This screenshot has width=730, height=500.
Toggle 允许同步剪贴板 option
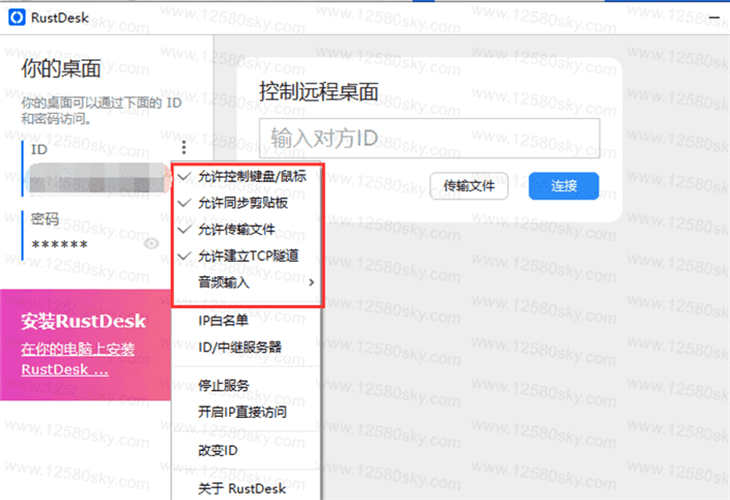point(246,203)
